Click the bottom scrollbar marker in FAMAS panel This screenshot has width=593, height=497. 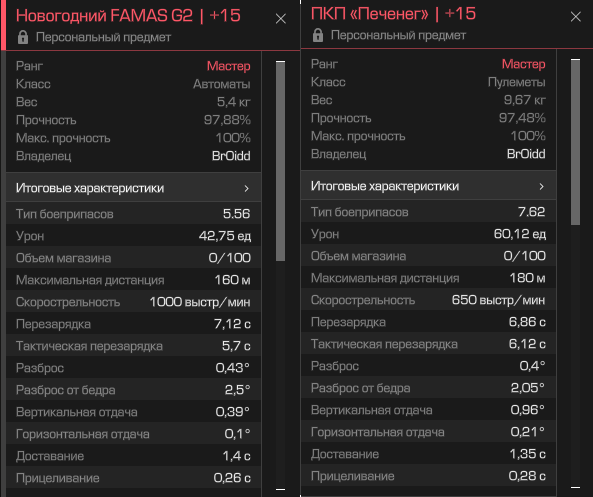(280, 489)
